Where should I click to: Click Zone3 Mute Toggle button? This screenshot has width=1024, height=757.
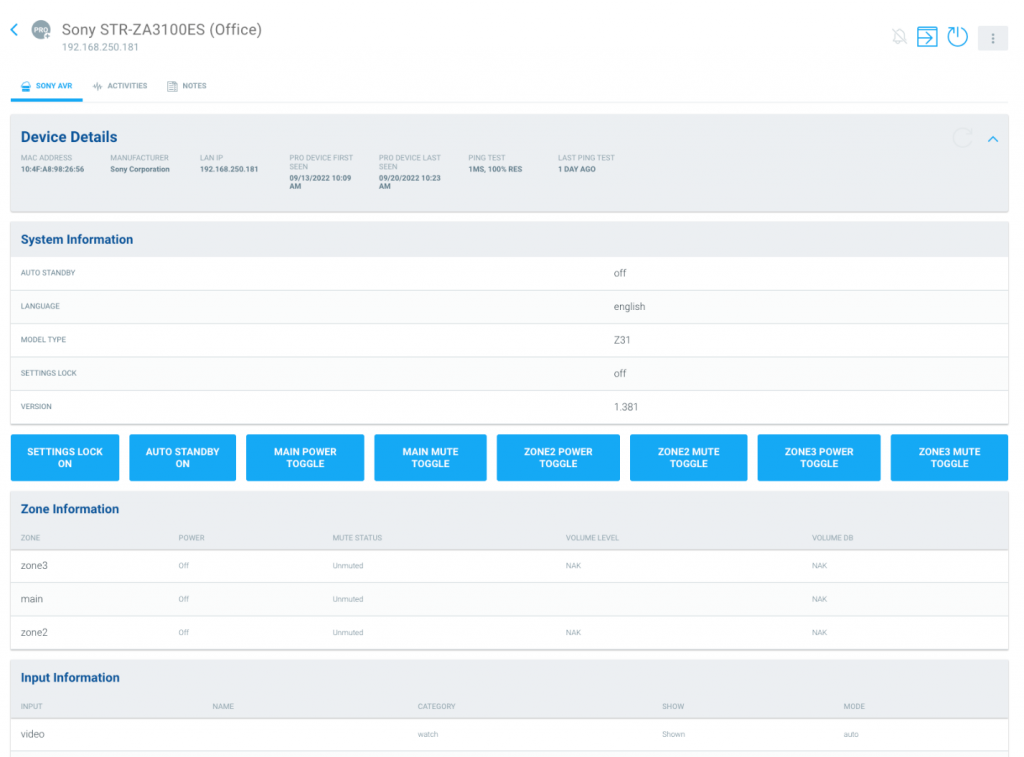[950, 458]
